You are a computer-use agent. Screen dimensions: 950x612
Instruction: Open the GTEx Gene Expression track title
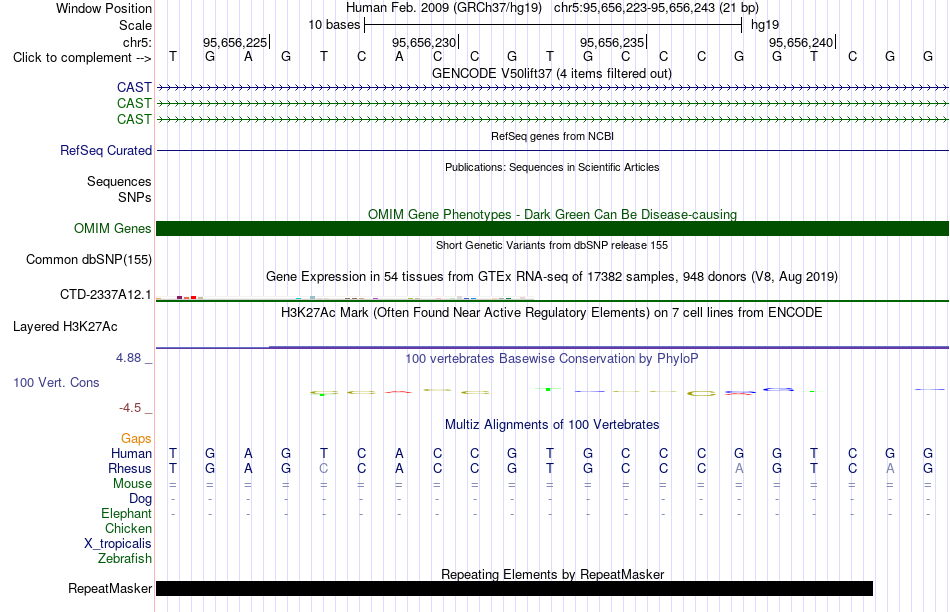tap(552, 276)
